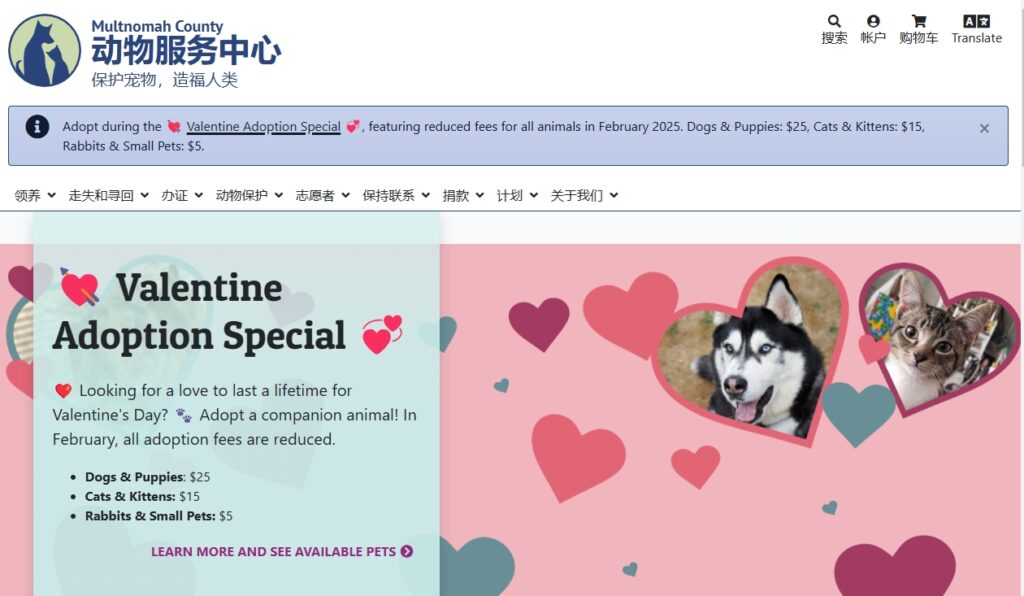
Task: Expand the 动物保护 dropdown menu
Action: point(249,195)
